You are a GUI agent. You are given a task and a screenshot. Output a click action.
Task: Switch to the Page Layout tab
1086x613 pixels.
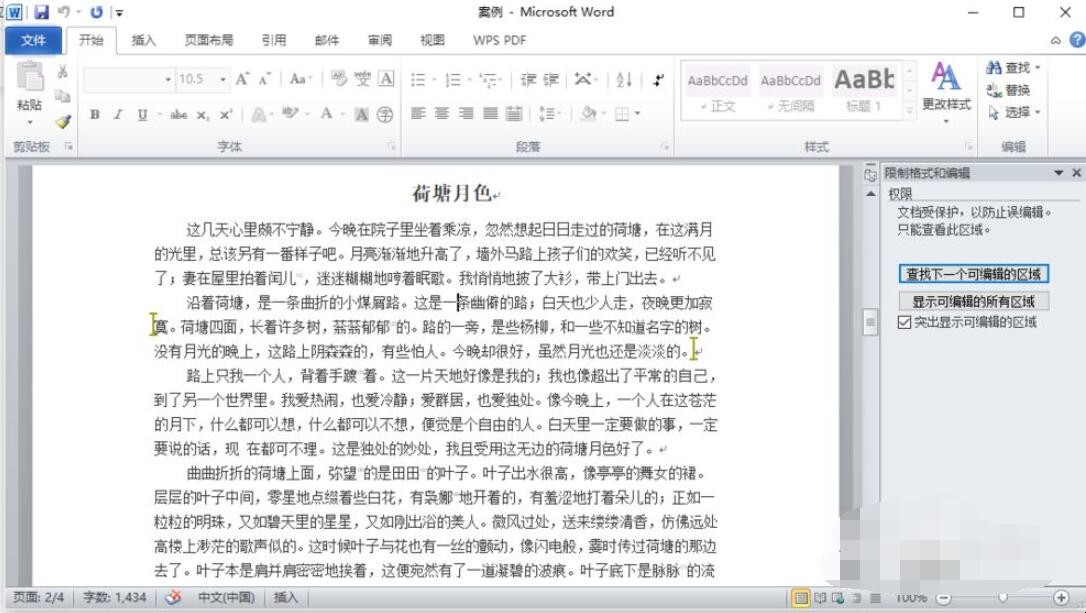point(208,40)
